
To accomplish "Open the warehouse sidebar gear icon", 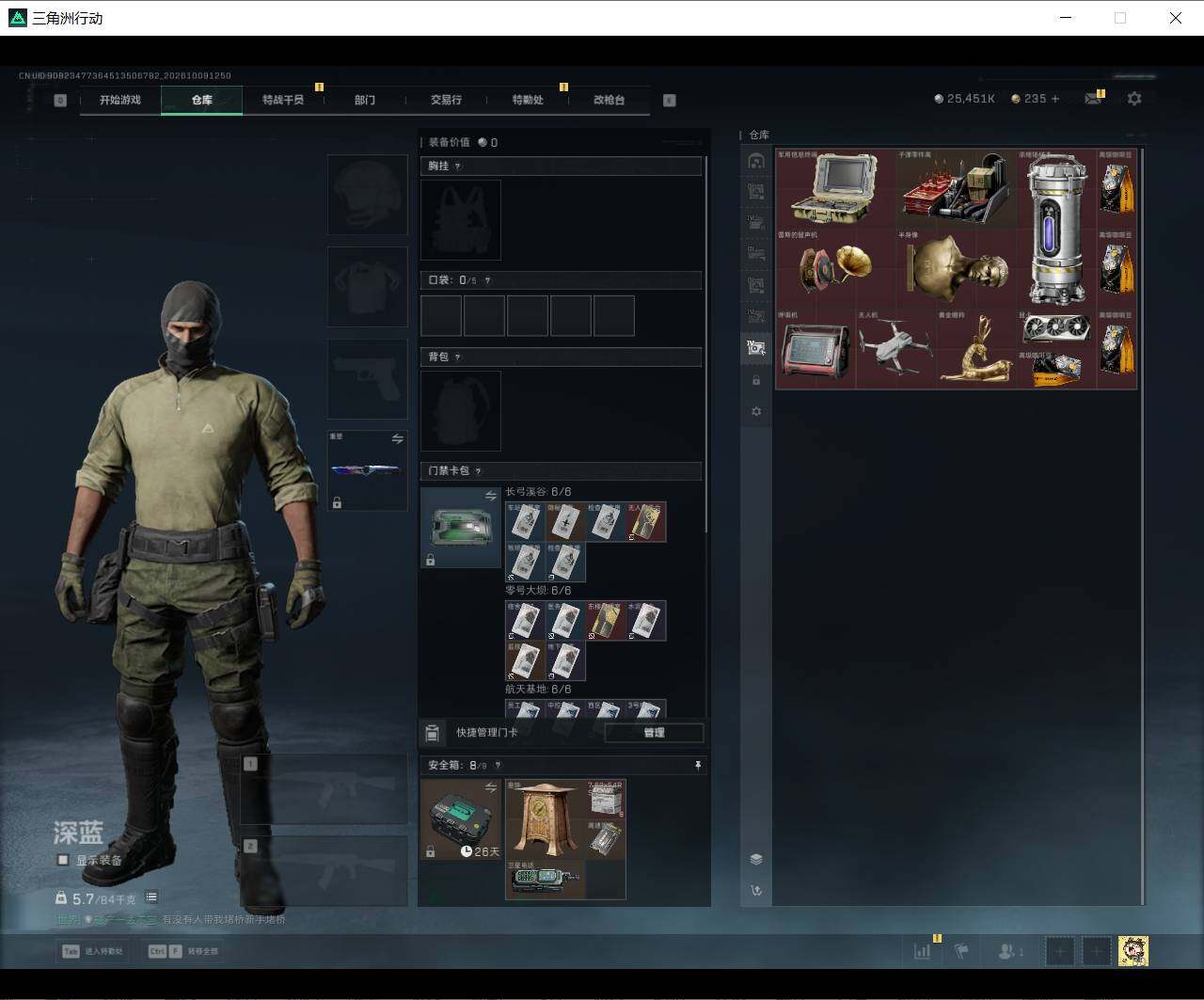I will tap(755, 411).
